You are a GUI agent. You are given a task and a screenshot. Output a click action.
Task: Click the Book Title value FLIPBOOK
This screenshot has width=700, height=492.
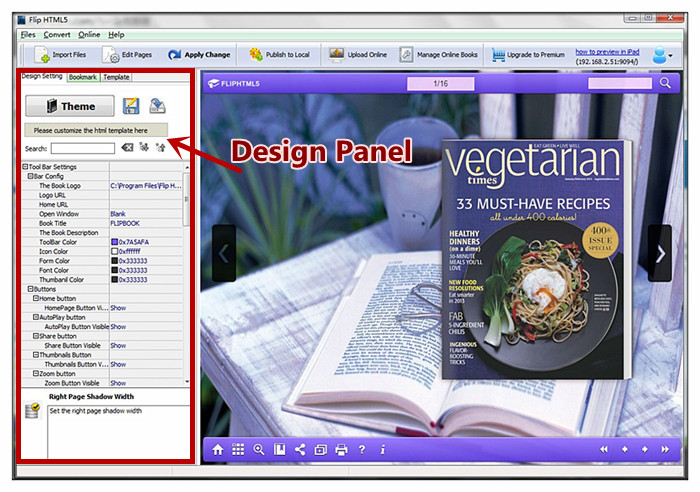[x=125, y=223]
